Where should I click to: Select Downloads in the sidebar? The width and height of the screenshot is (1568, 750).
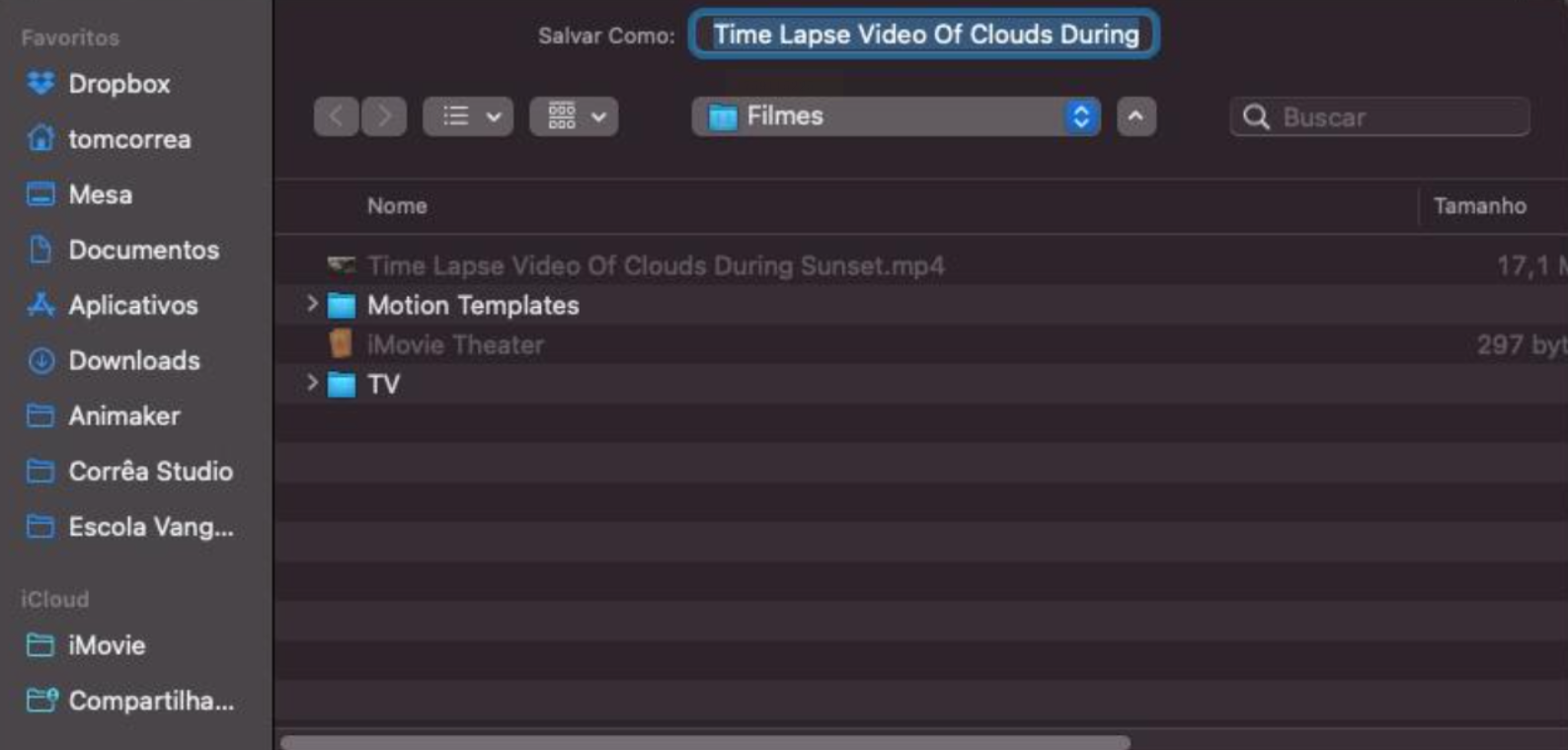tap(133, 360)
